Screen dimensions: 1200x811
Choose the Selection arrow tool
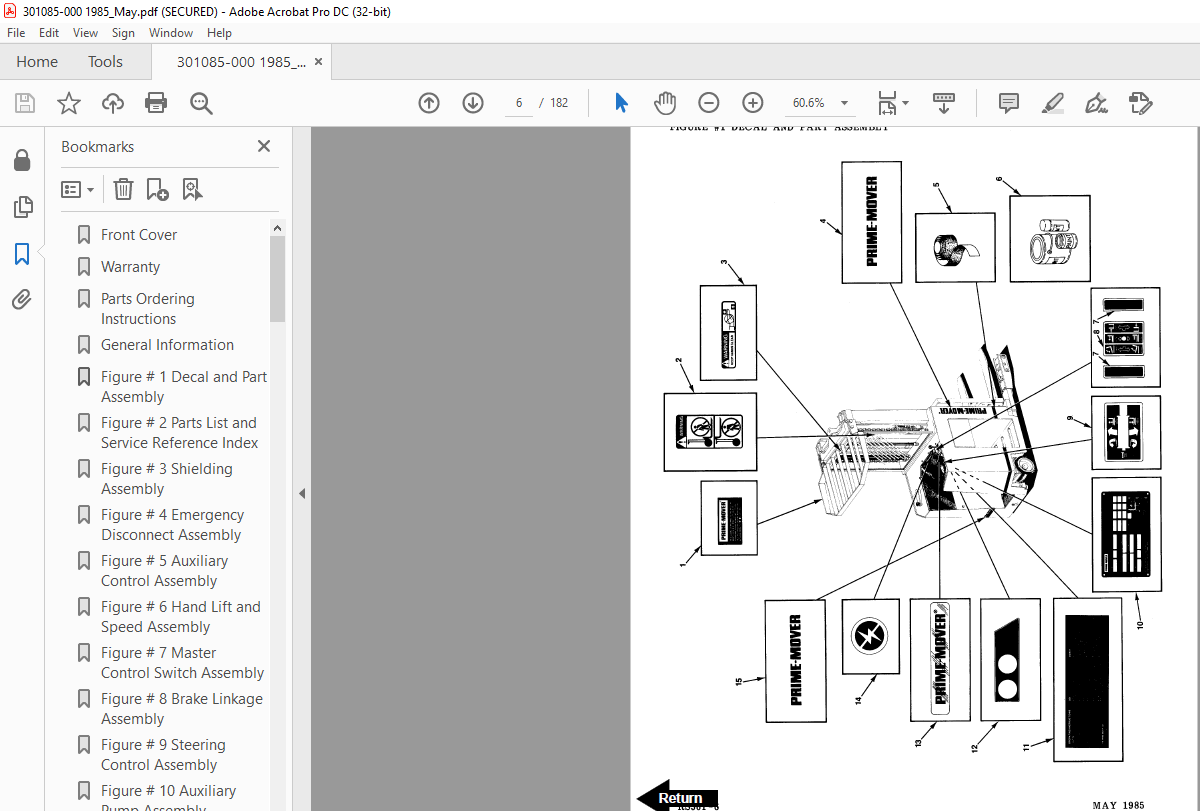621,103
